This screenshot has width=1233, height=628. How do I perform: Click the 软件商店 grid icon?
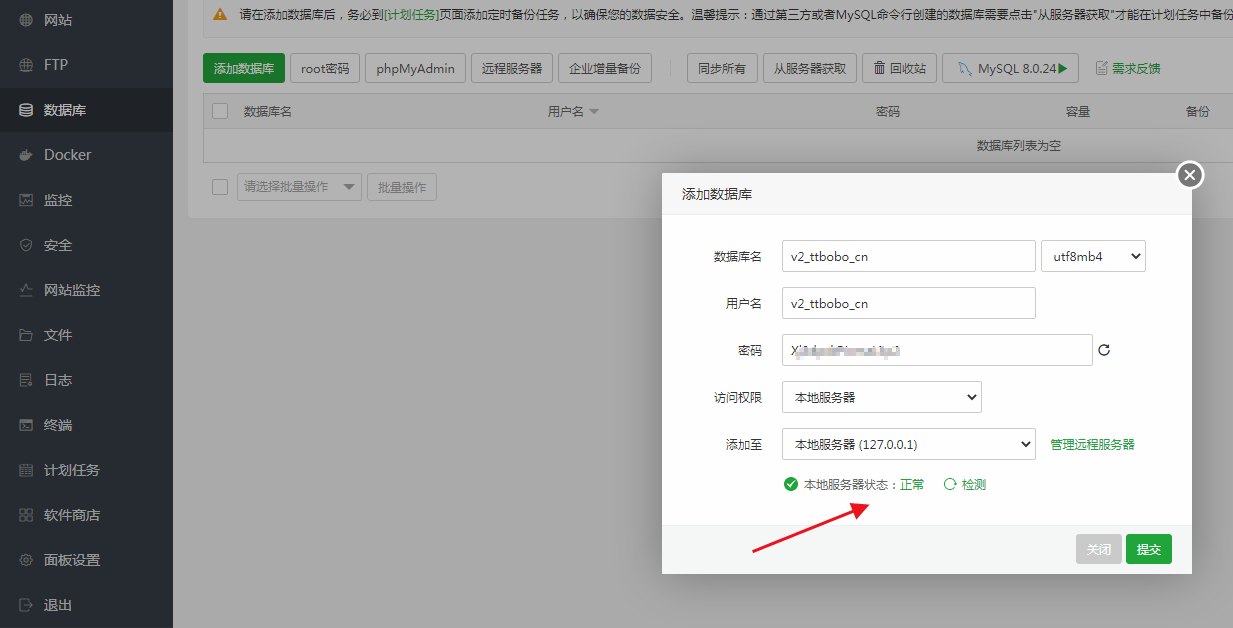pyautogui.click(x=26, y=515)
